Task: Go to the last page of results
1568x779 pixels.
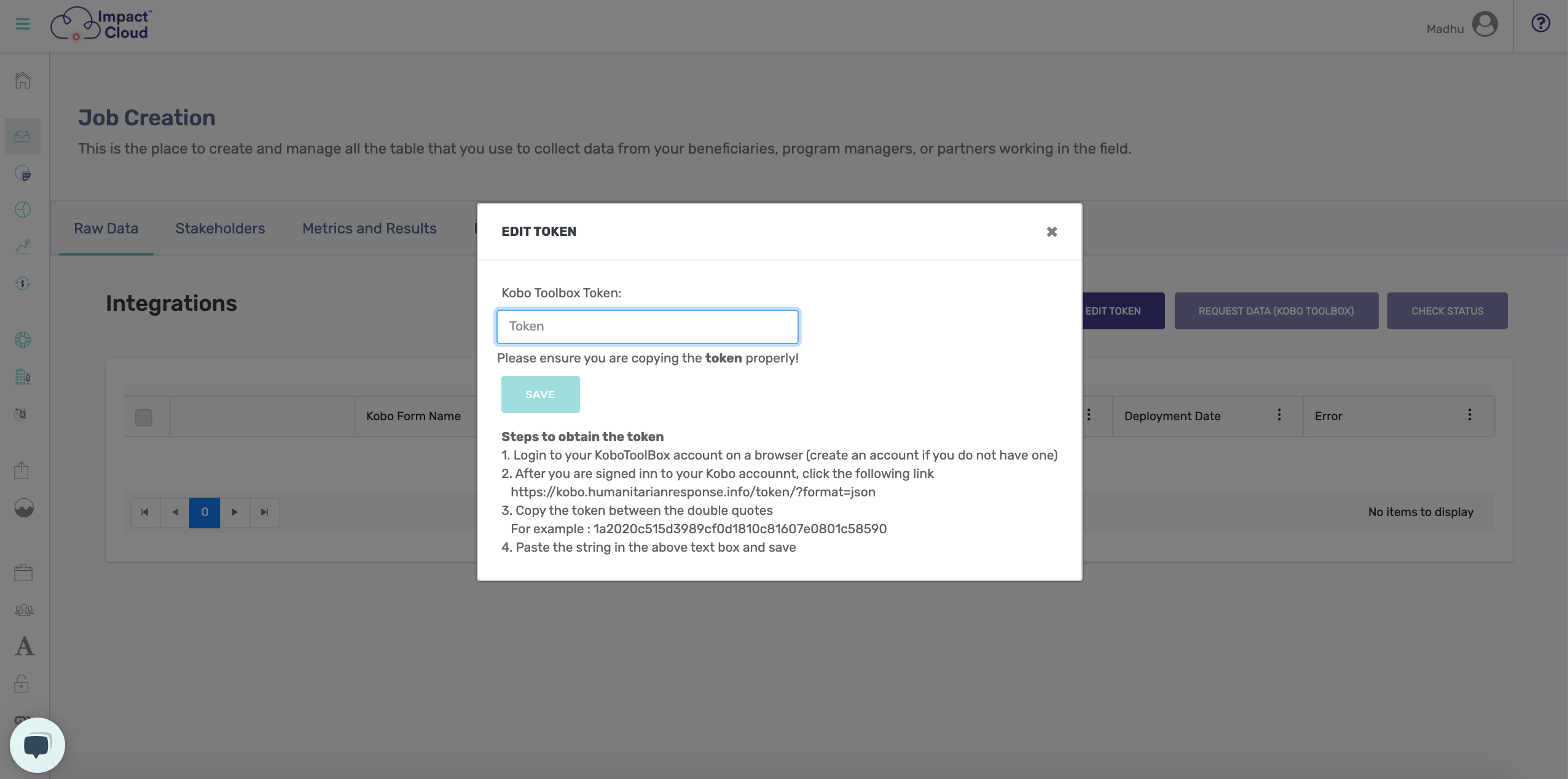Action: [x=265, y=512]
